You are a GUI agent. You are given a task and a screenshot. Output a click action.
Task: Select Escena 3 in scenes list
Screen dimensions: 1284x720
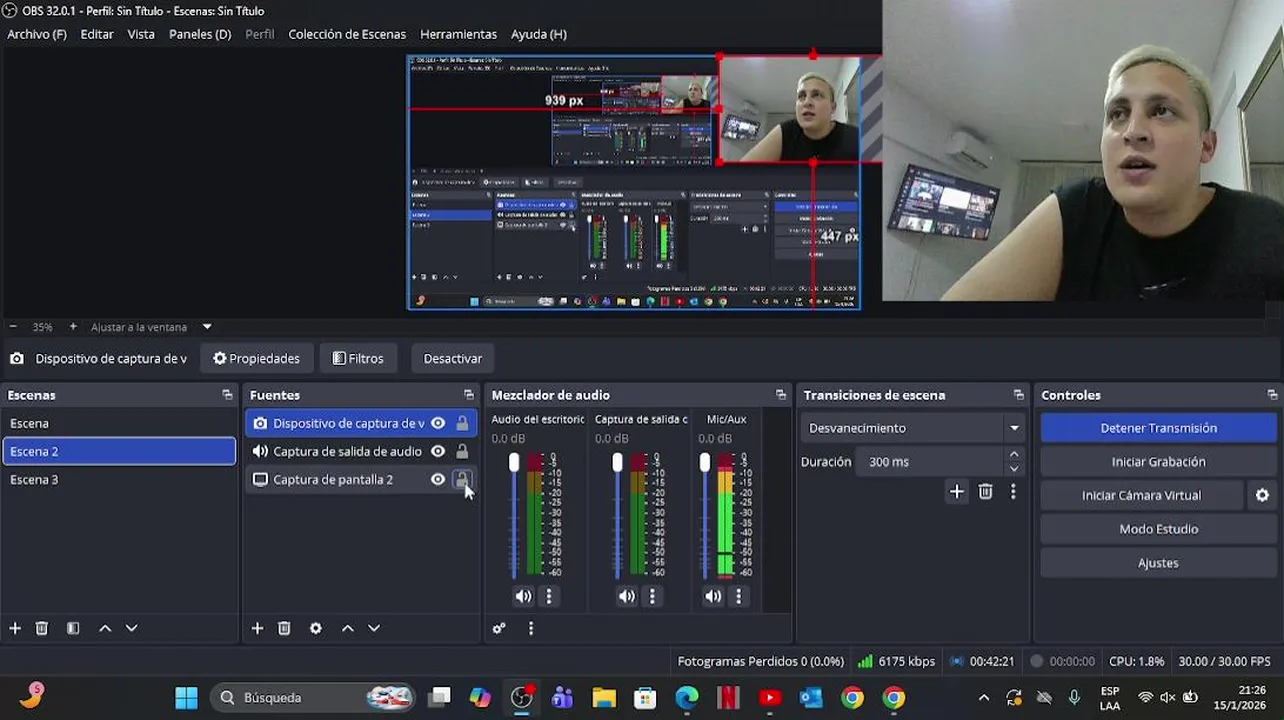119,479
